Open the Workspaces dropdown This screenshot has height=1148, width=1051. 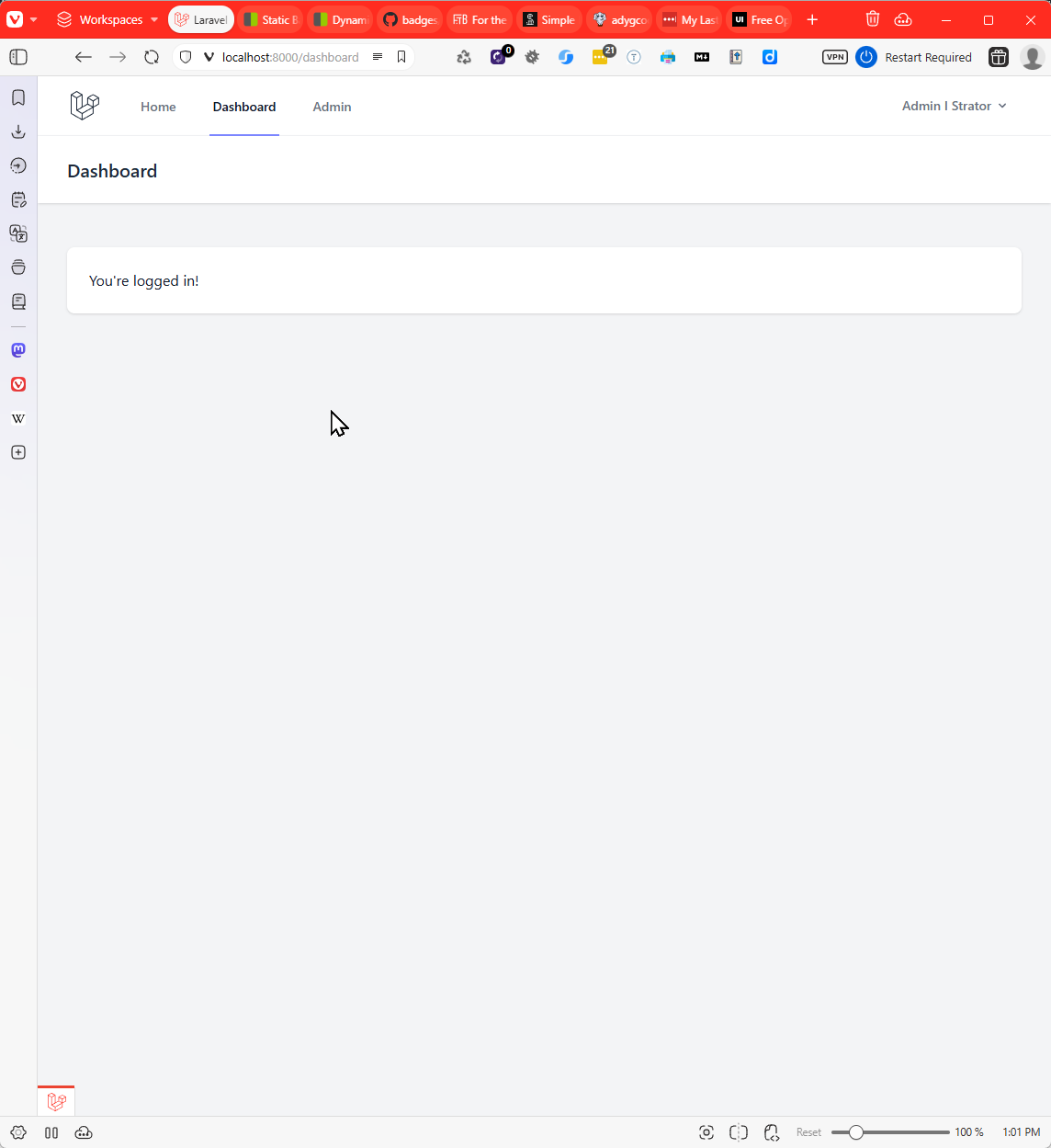click(107, 19)
